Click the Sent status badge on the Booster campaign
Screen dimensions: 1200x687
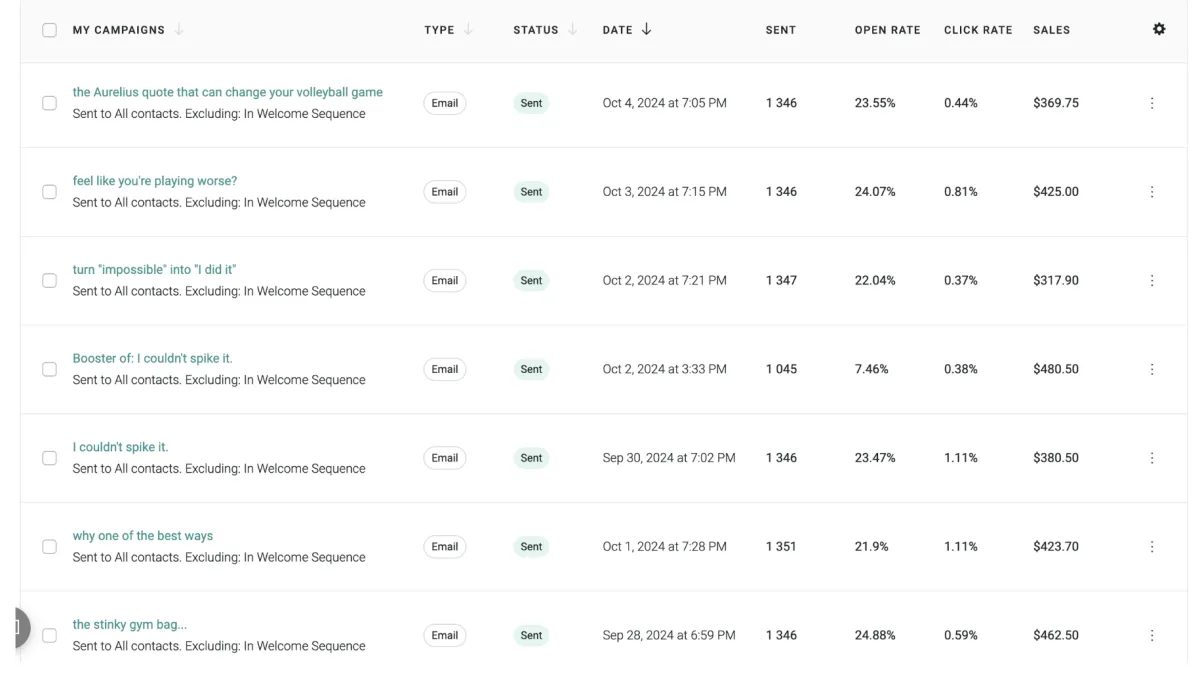click(531, 369)
